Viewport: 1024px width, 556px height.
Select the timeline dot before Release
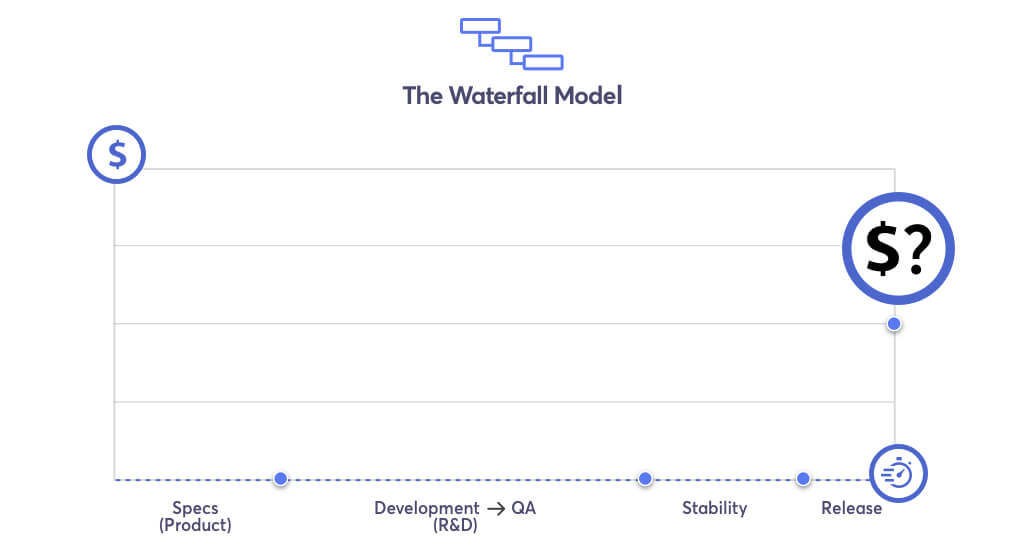803,479
